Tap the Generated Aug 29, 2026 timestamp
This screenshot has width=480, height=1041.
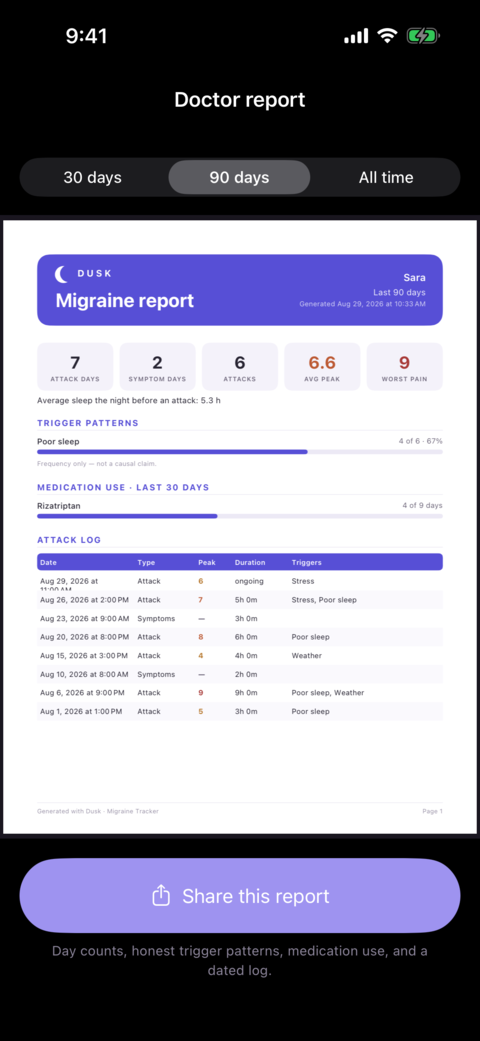362,304
